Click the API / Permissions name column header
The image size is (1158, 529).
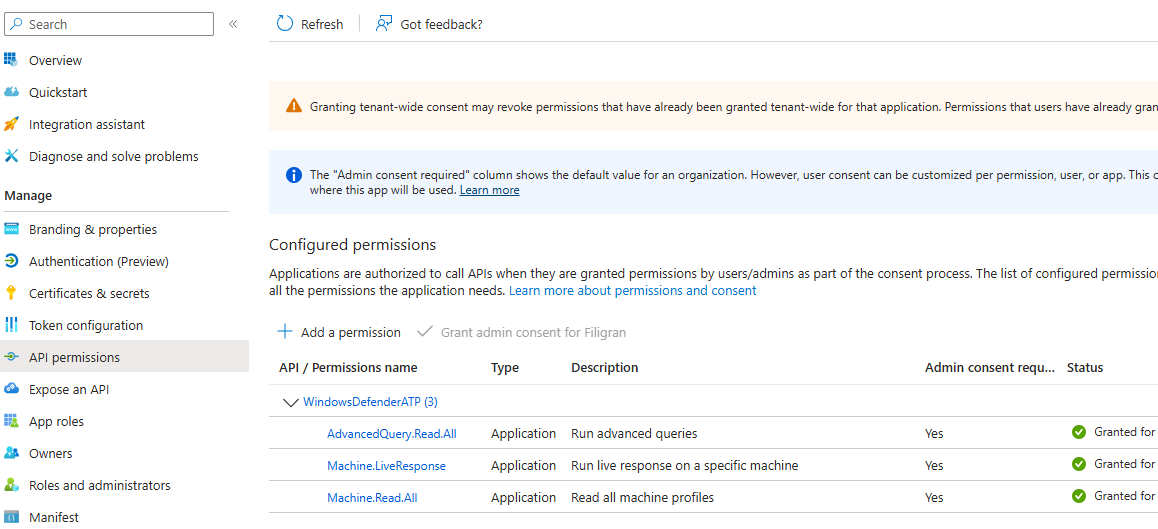349,367
